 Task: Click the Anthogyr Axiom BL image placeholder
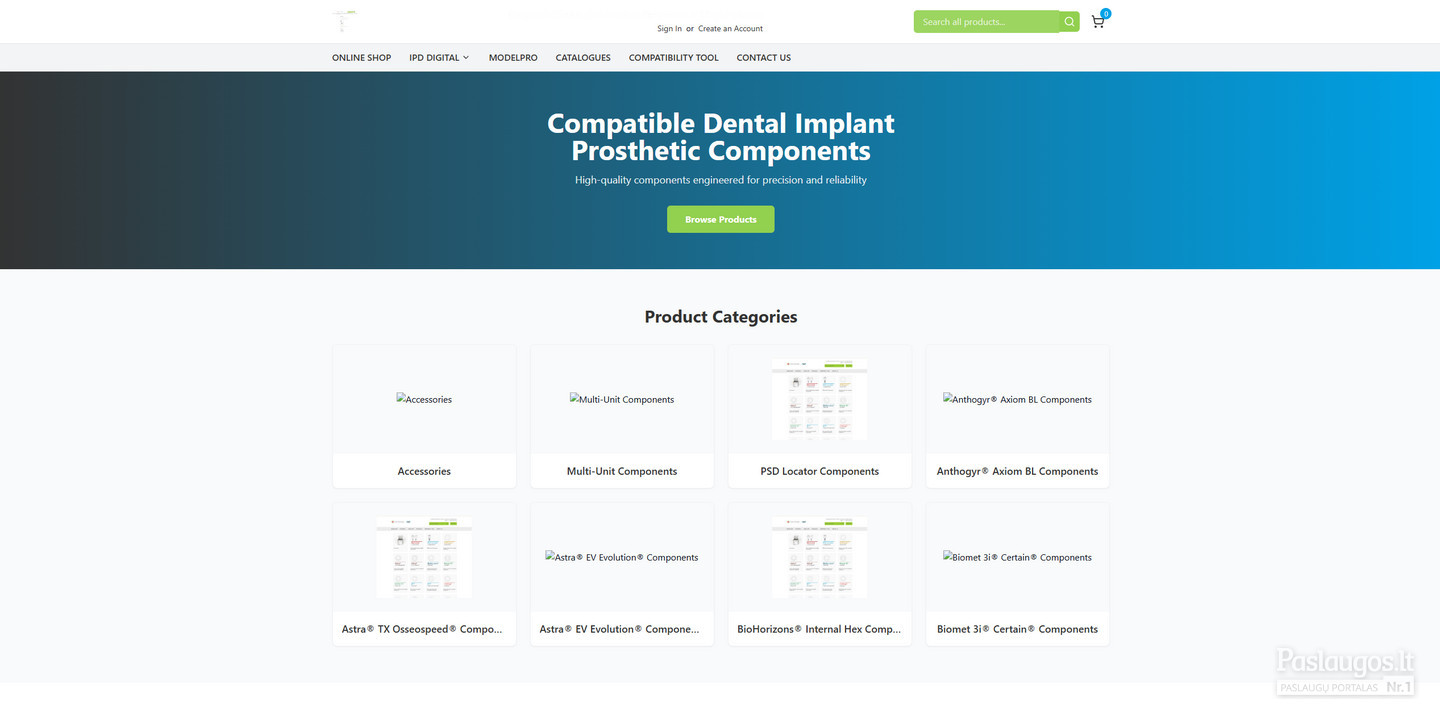(1017, 399)
